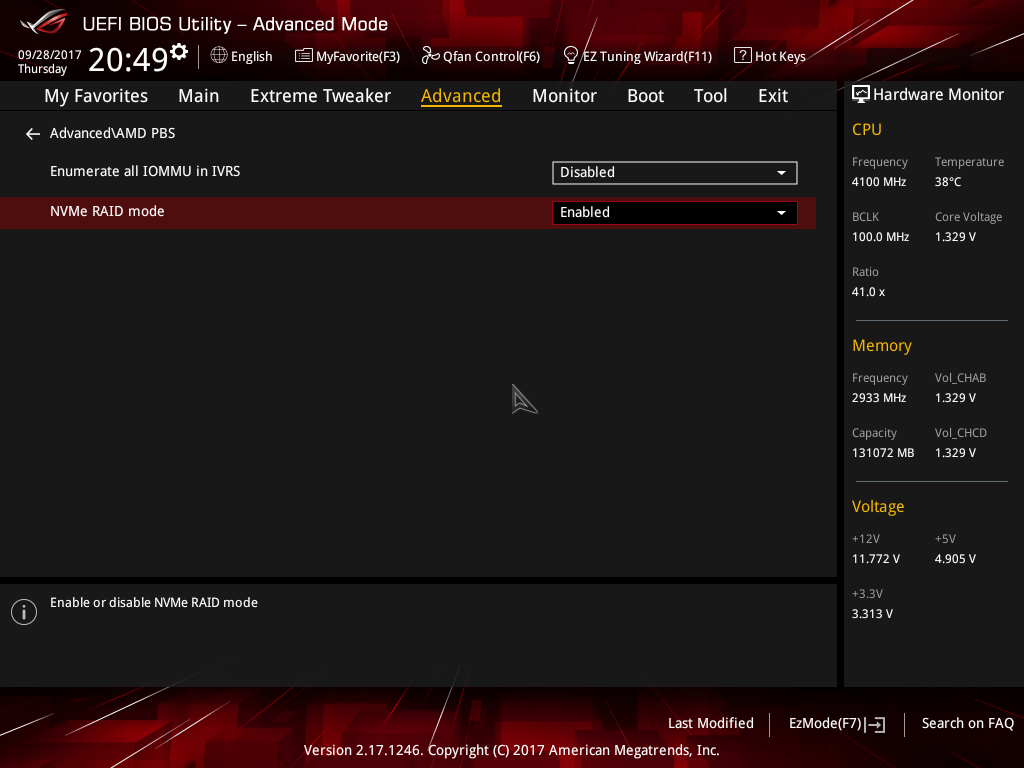Click the memory capacity 131072 MB value
Screen dimensions: 1024x768
[x=883, y=453]
